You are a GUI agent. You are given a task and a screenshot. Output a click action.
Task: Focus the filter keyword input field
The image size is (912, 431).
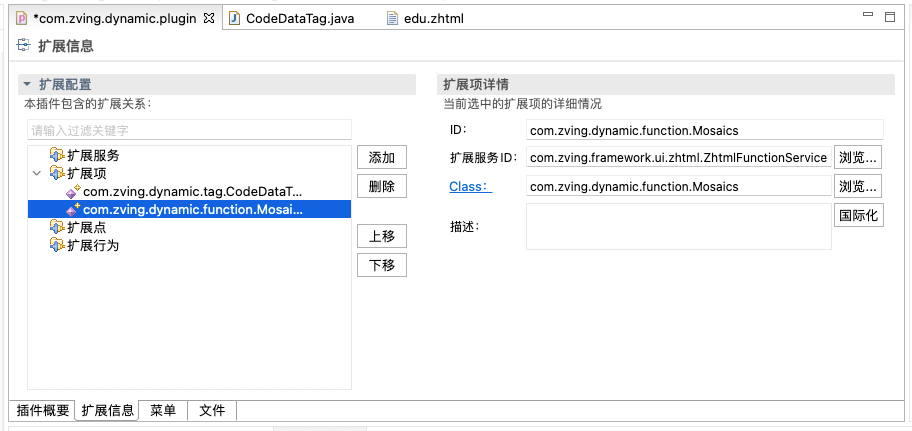click(x=189, y=130)
